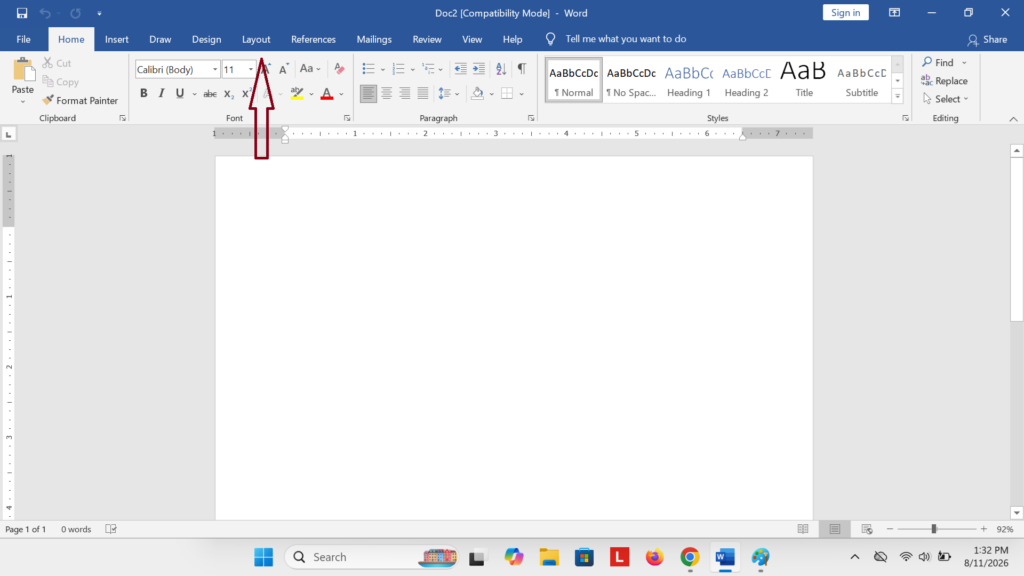Click the proofing status icon in the status bar
The image size is (1024, 576).
coord(111,529)
